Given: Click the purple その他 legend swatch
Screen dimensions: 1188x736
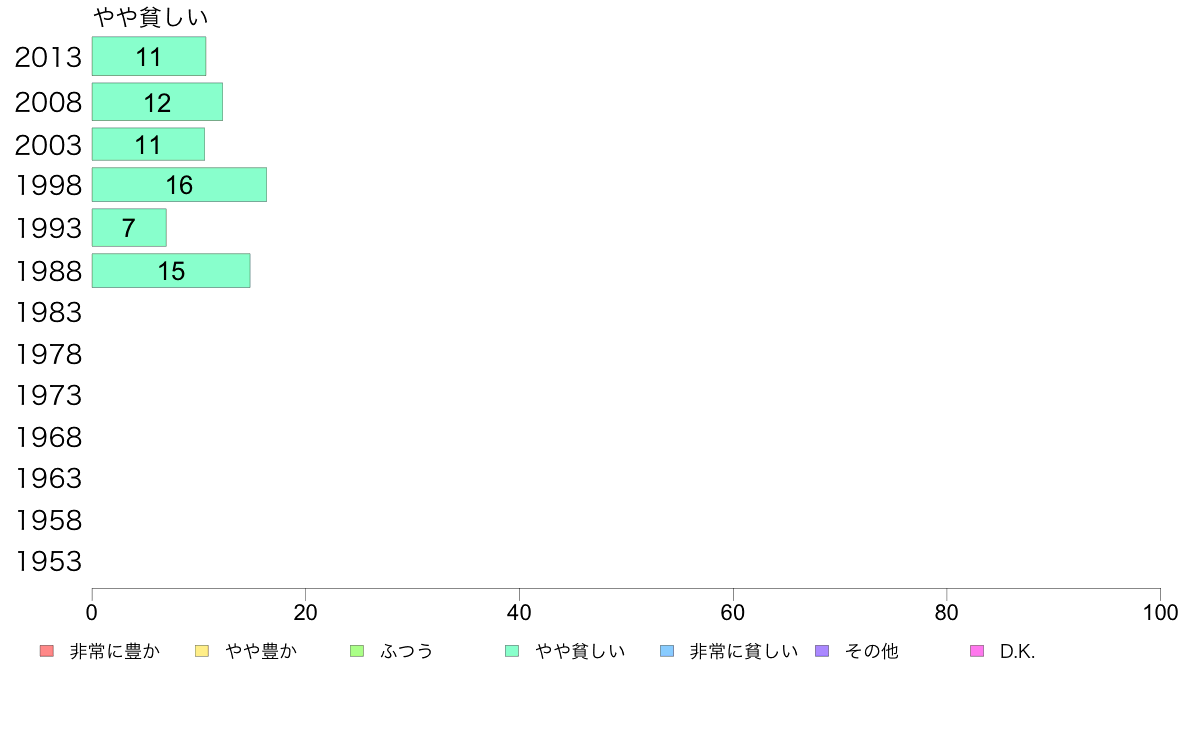Looking at the screenshot, I should pos(822,651).
